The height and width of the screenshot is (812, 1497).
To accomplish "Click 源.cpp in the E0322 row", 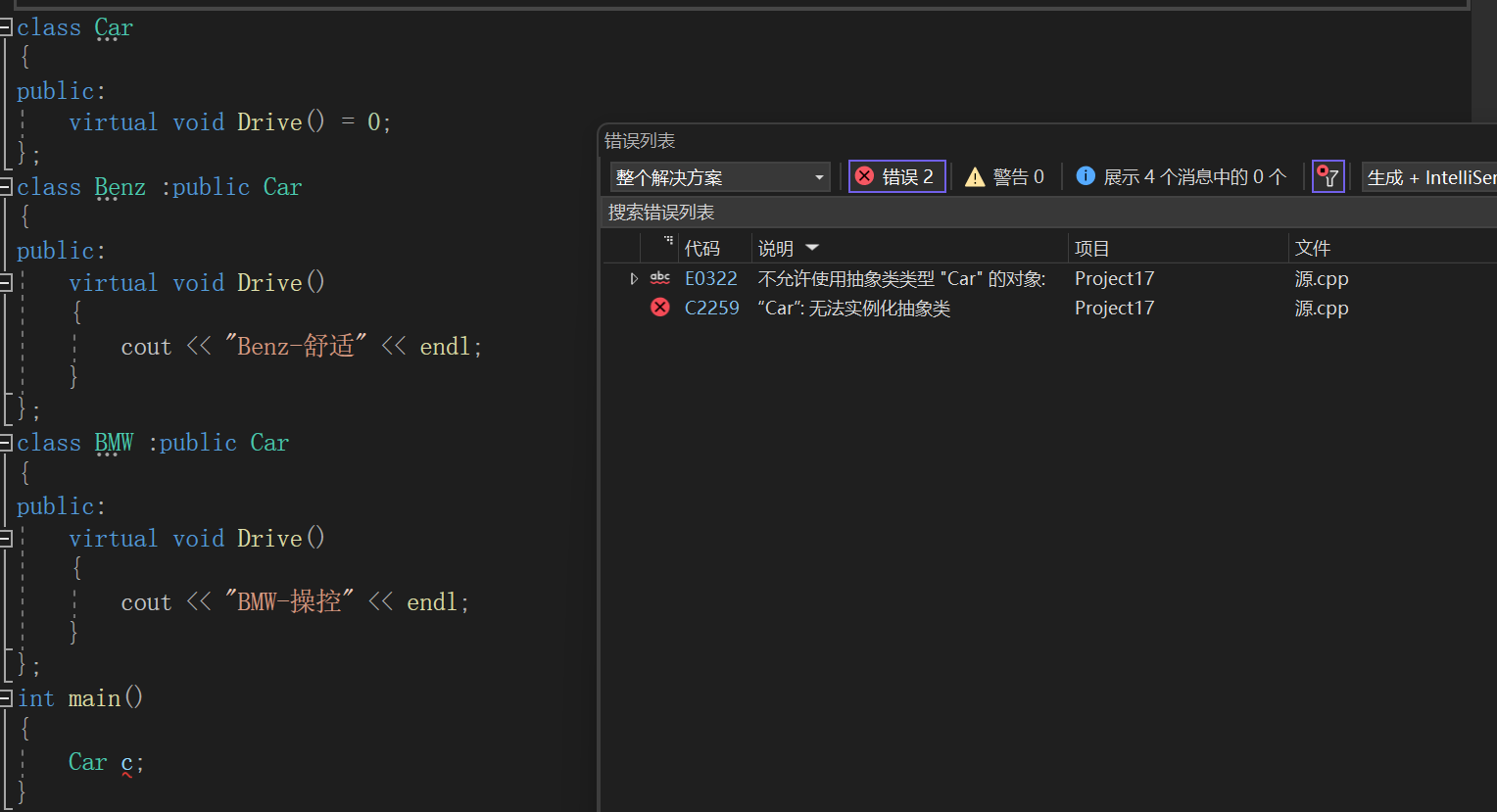I will tap(1322, 279).
